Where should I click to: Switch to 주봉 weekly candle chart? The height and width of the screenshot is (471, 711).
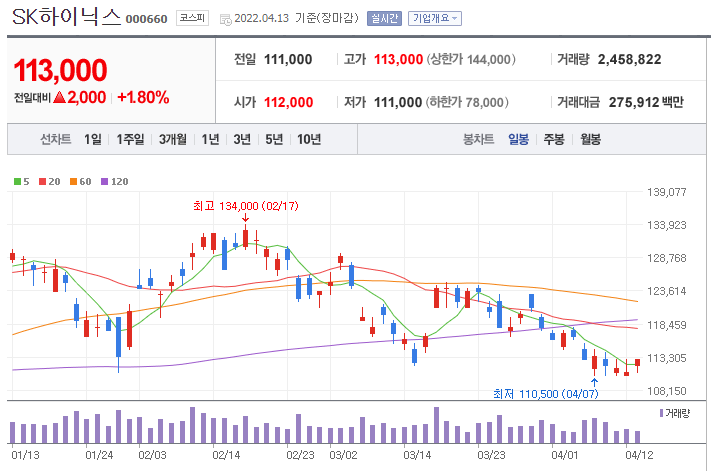554,139
